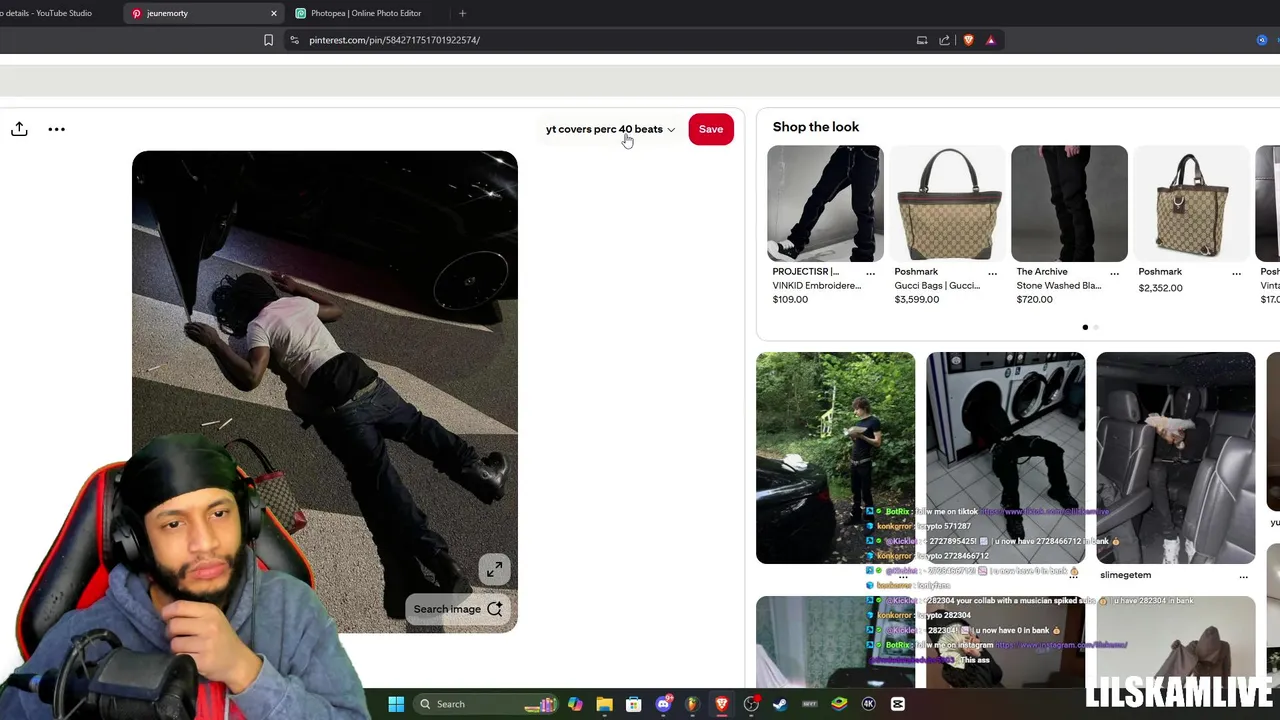Select the second Shop the look carousel dot
The image size is (1280, 720).
[1096, 327]
